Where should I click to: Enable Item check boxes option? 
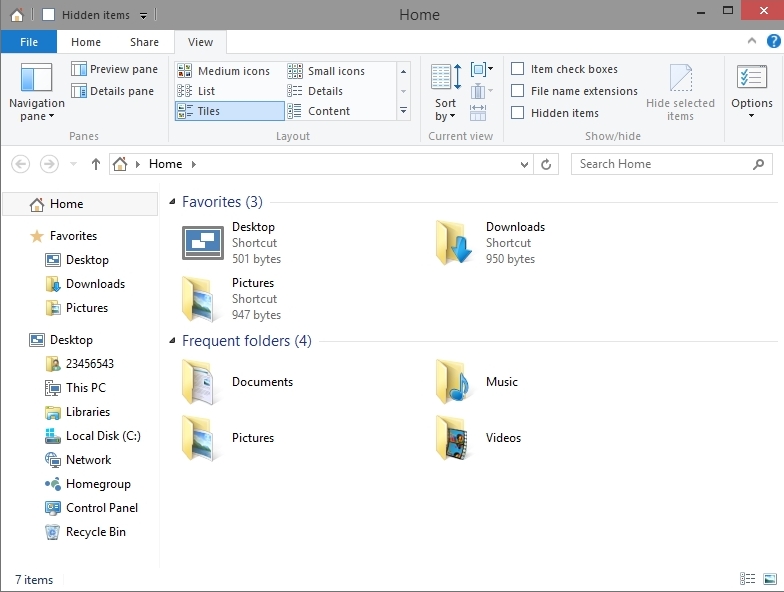coord(518,69)
